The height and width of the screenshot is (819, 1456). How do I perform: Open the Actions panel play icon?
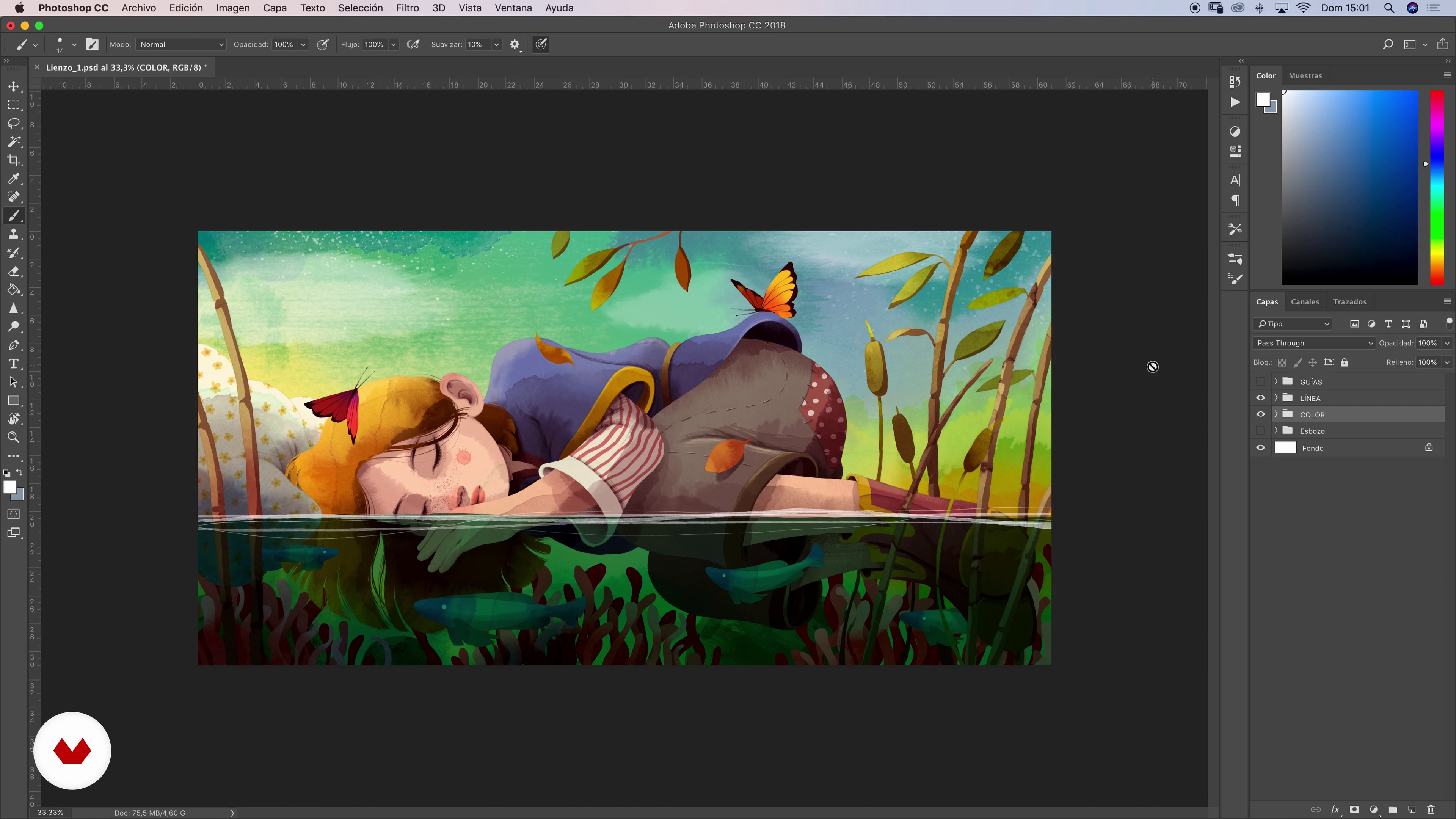1235,102
